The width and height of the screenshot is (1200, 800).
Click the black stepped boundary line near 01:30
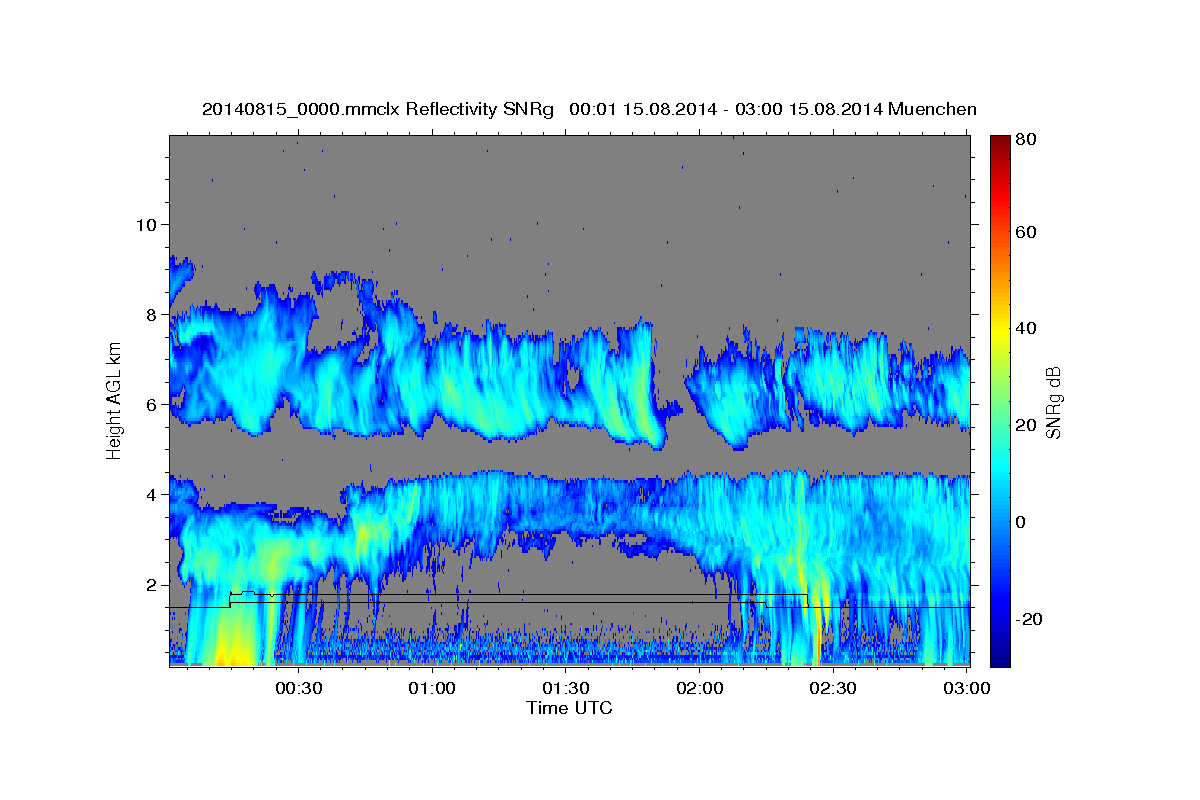click(x=565, y=601)
